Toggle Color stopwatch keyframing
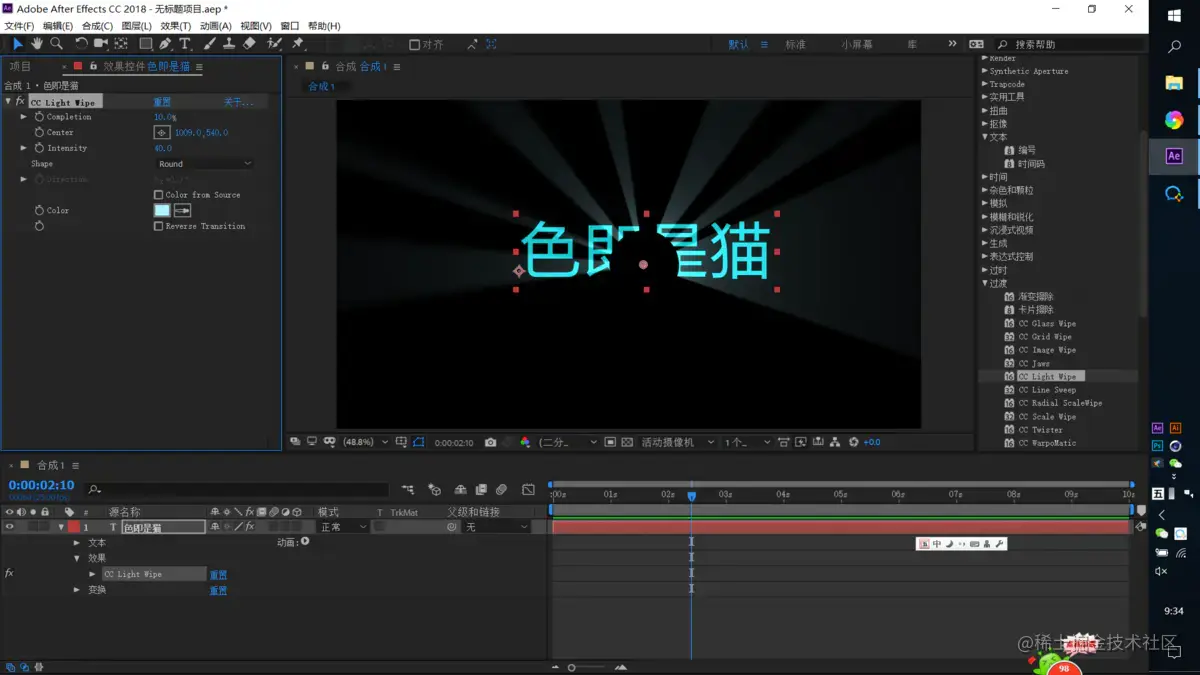 pos(39,210)
